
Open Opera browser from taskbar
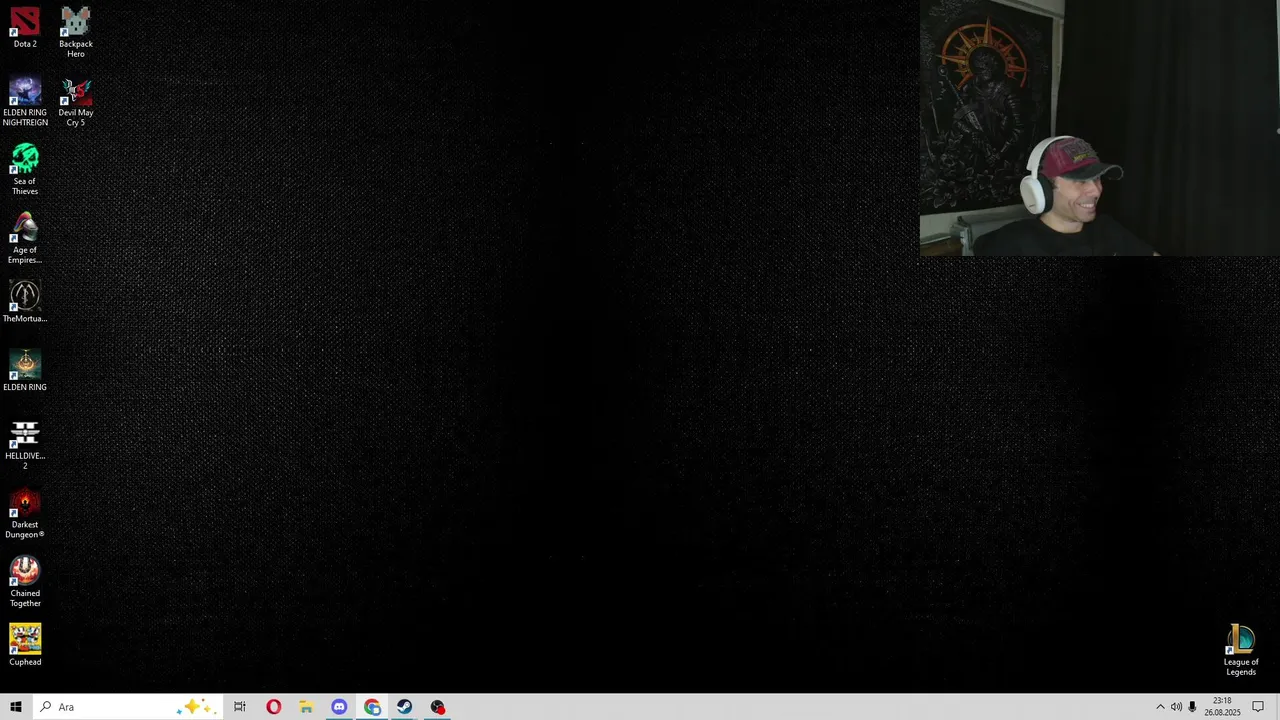click(273, 707)
